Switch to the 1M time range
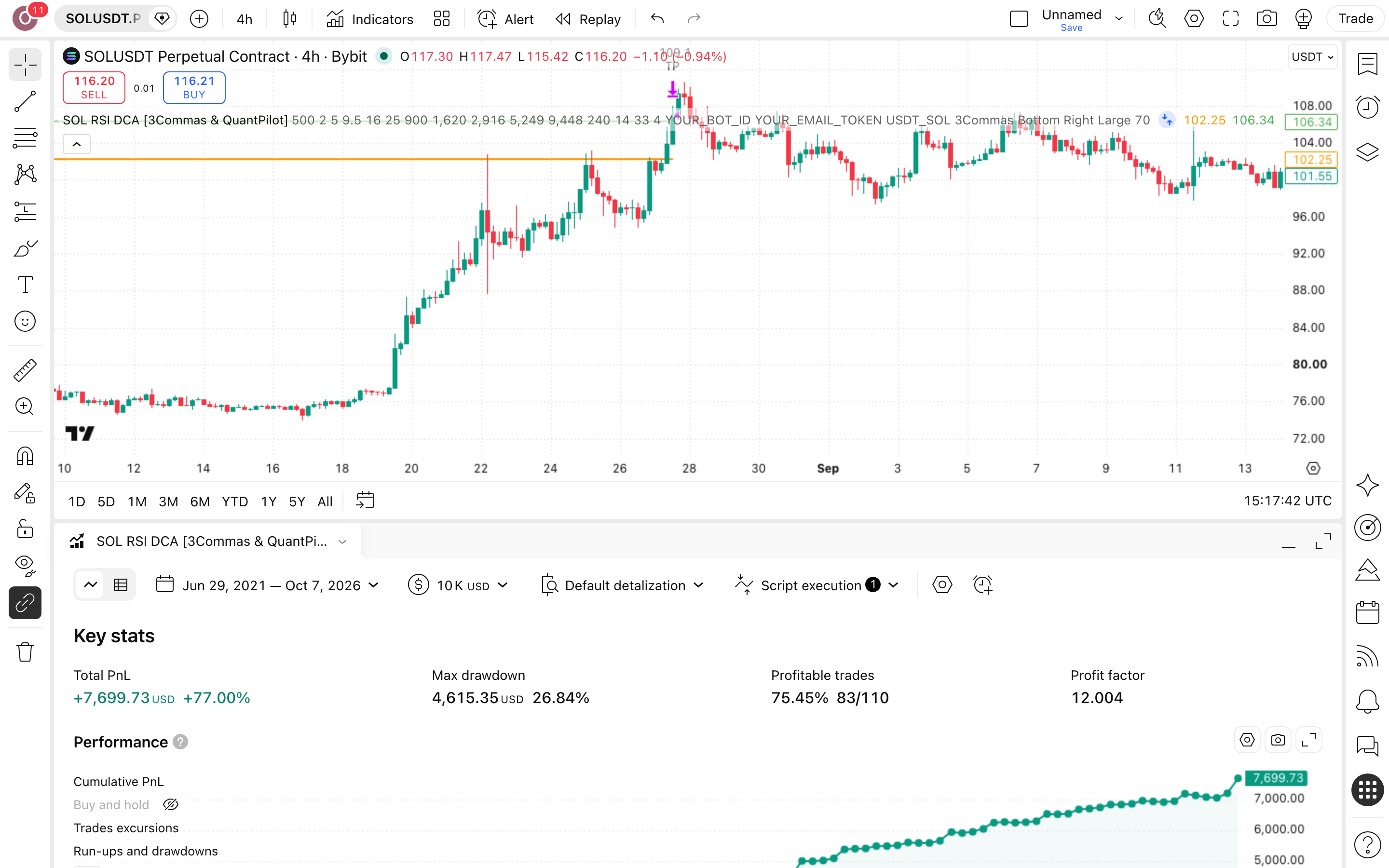 (x=136, y=501)
